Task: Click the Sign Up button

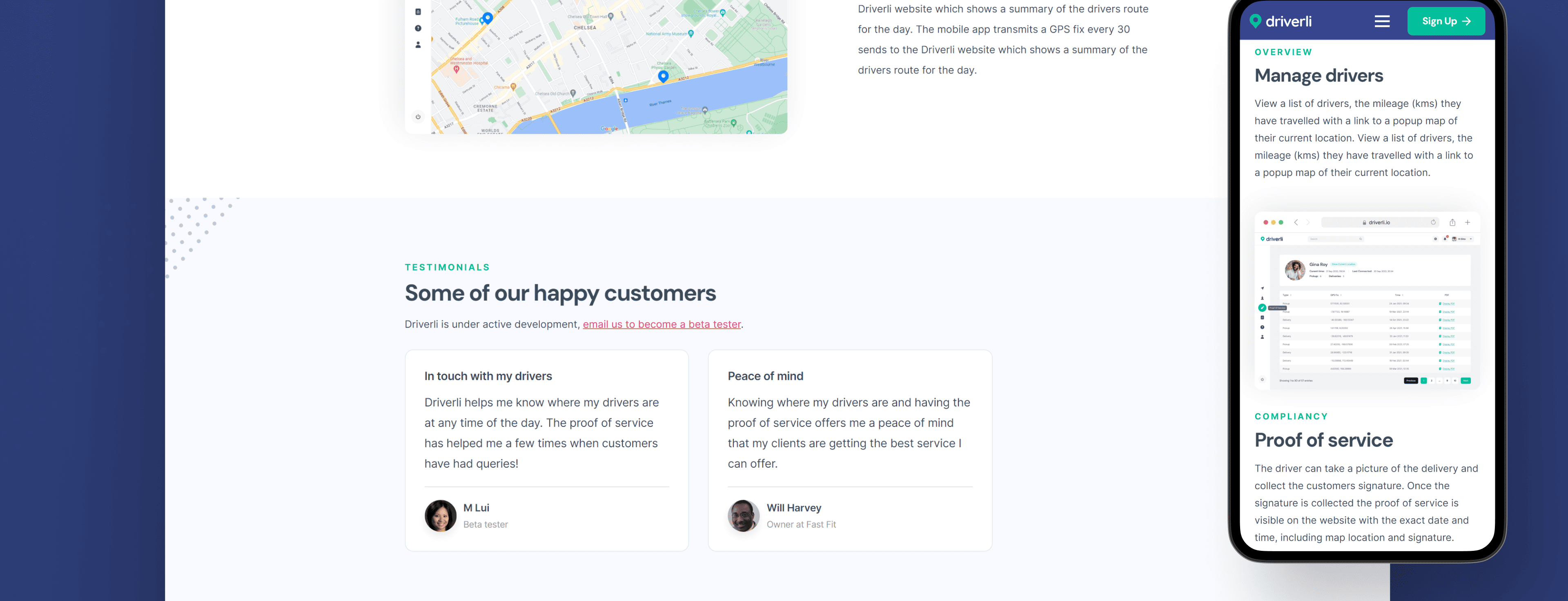Action: coord(1445,21)
